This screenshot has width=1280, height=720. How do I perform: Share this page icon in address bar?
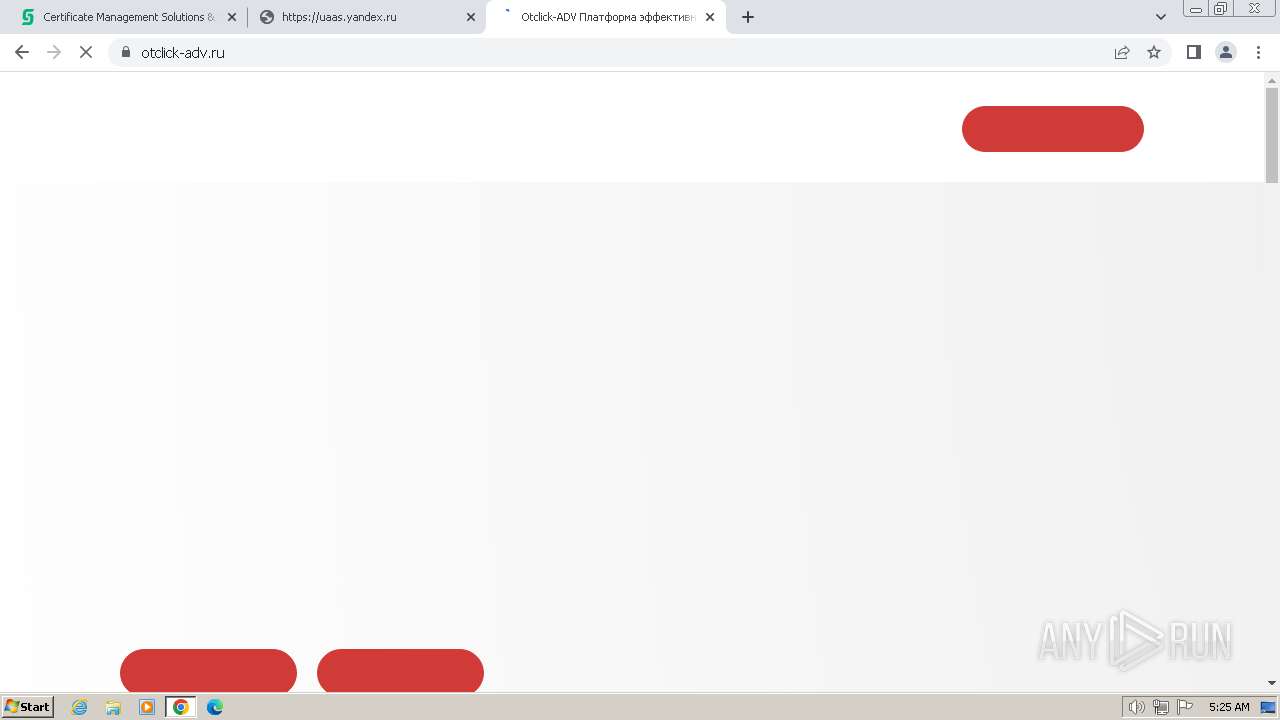tap(1122, 52)
